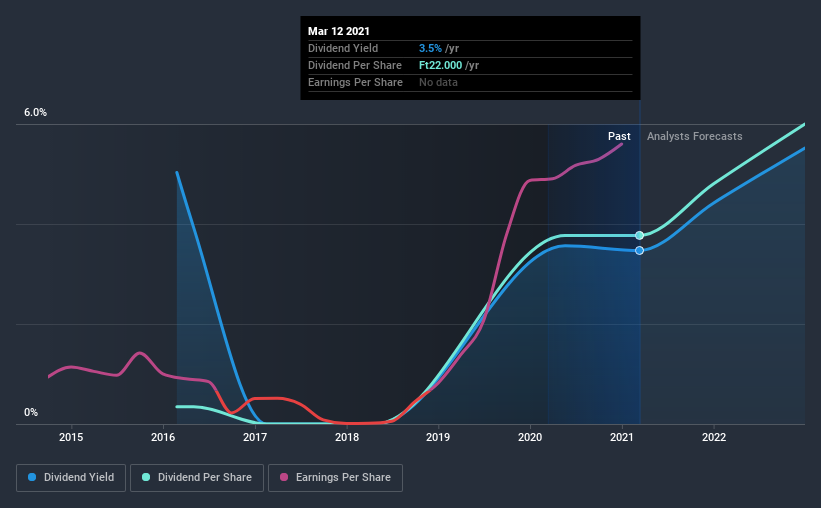The height and width of the screenshot is (508, 821).
Task: Click the 3.5% dividend yield value
Action: click(x=430, y=48)
